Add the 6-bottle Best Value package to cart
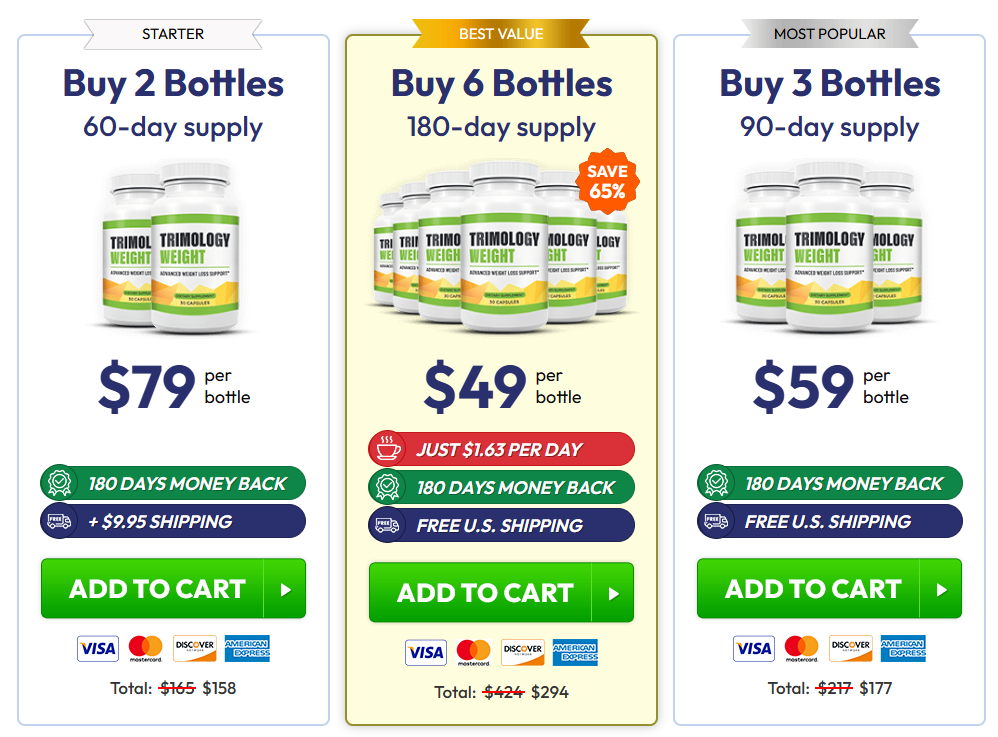Screen dimensions: 998x737 (501, 593)
